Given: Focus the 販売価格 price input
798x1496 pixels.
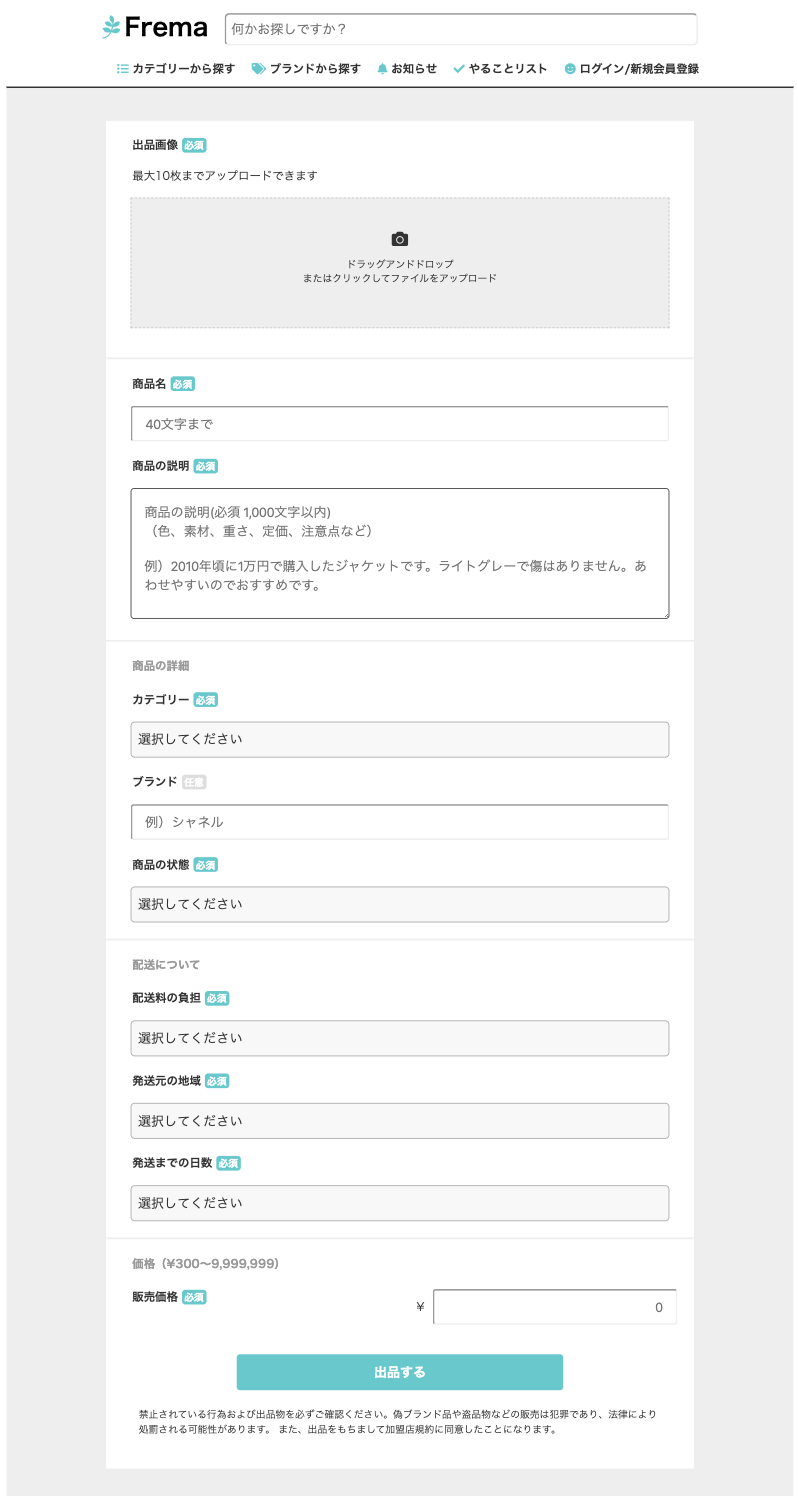Looking at the screenshot, I should [554, 1307].
